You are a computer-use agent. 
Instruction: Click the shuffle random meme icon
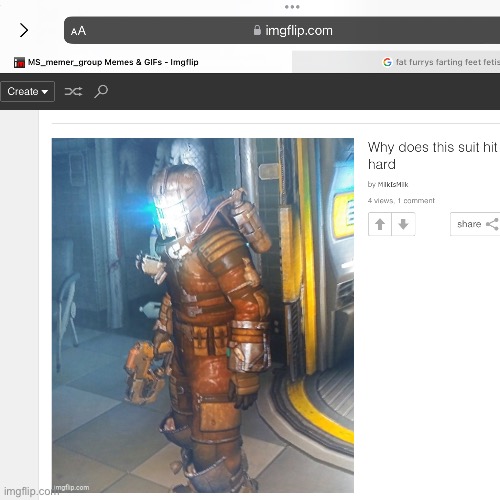click(x=73, y=91)
